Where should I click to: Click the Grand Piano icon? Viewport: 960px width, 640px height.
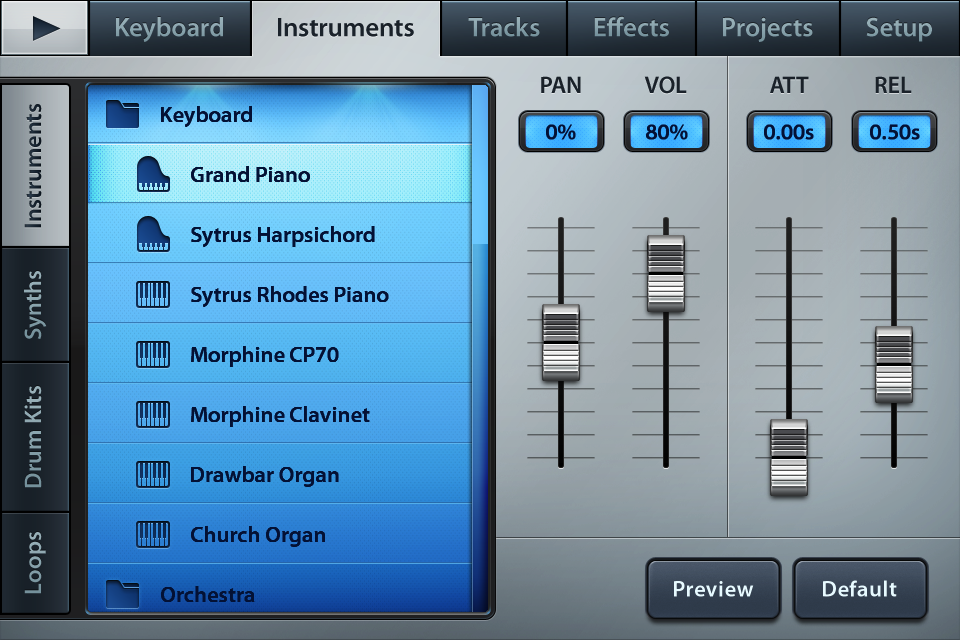pos(152,175)
